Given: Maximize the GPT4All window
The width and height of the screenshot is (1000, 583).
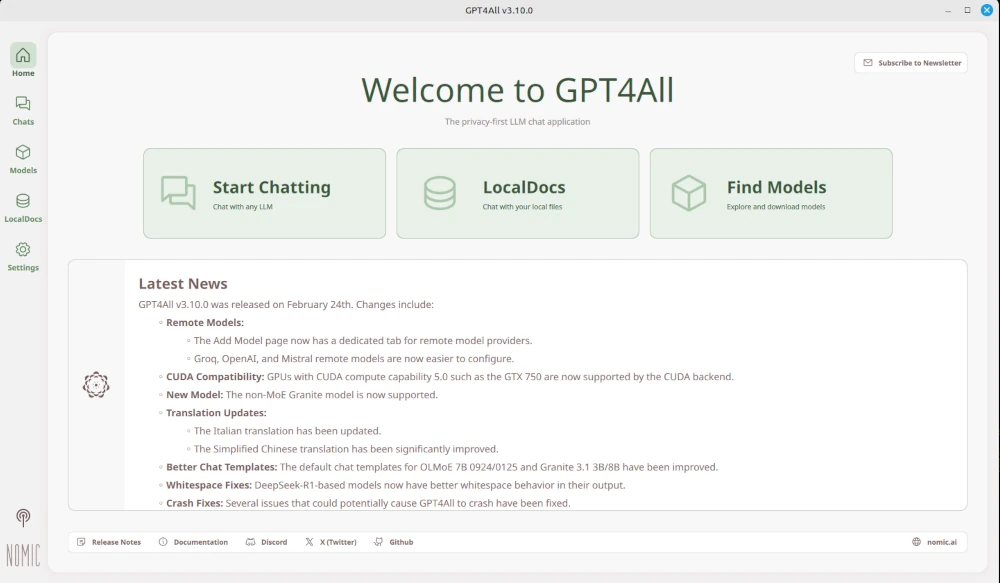Looking at the screenshot, I should pos(967,10).
